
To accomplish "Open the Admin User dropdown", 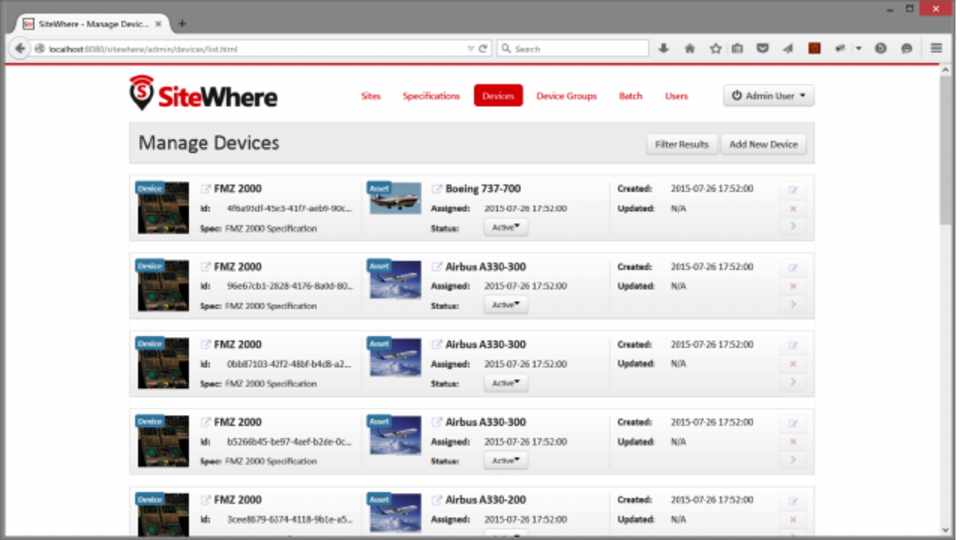I will (768, 96).
